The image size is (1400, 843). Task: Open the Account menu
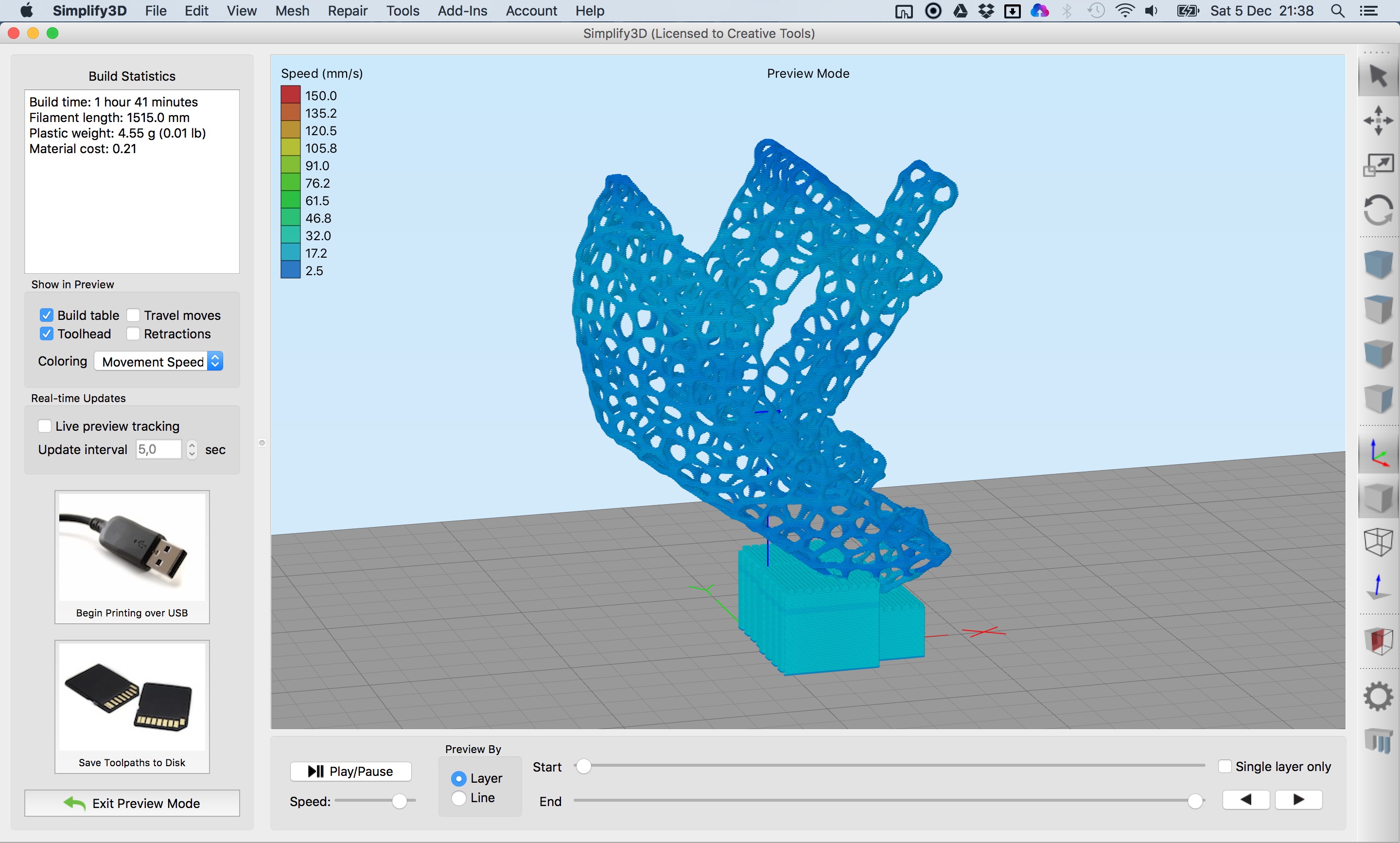point(532,11)
